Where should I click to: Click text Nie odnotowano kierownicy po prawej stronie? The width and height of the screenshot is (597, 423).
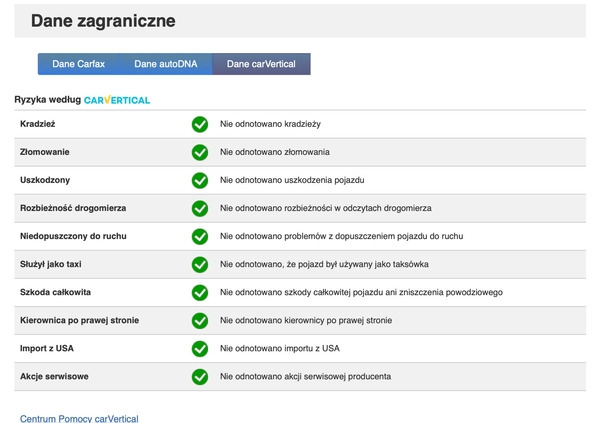[306, 320]
